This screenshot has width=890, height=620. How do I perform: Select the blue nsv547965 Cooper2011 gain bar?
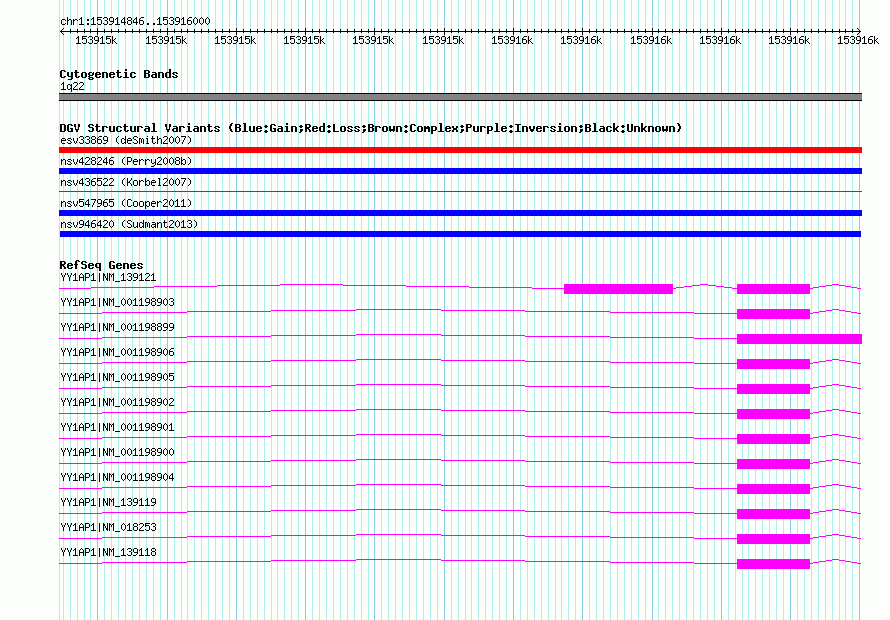pos(460,213)
